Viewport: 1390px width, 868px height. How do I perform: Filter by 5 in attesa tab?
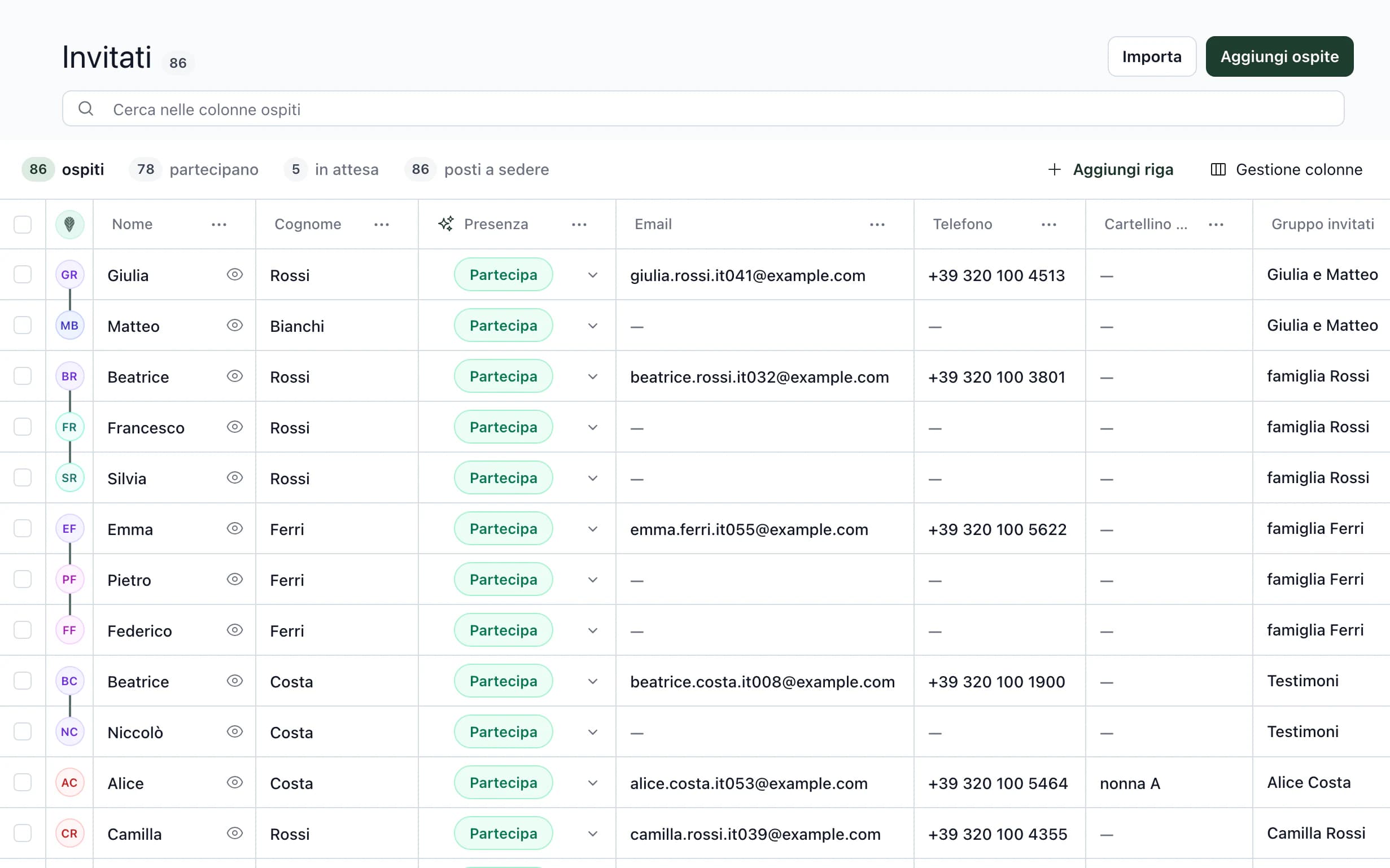331,169
